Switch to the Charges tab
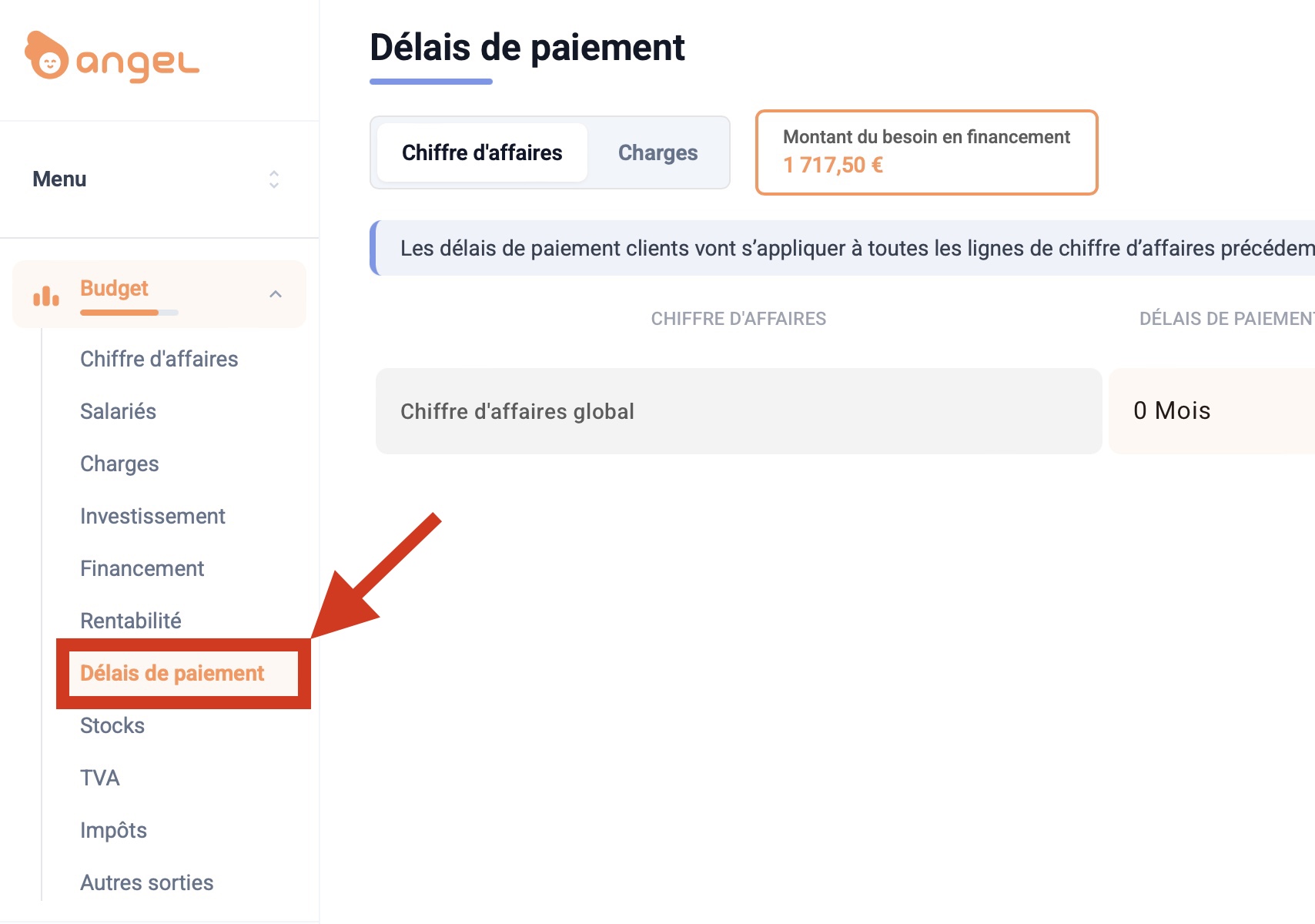Screen dimensions: 1315x924 tap(657, 152)
